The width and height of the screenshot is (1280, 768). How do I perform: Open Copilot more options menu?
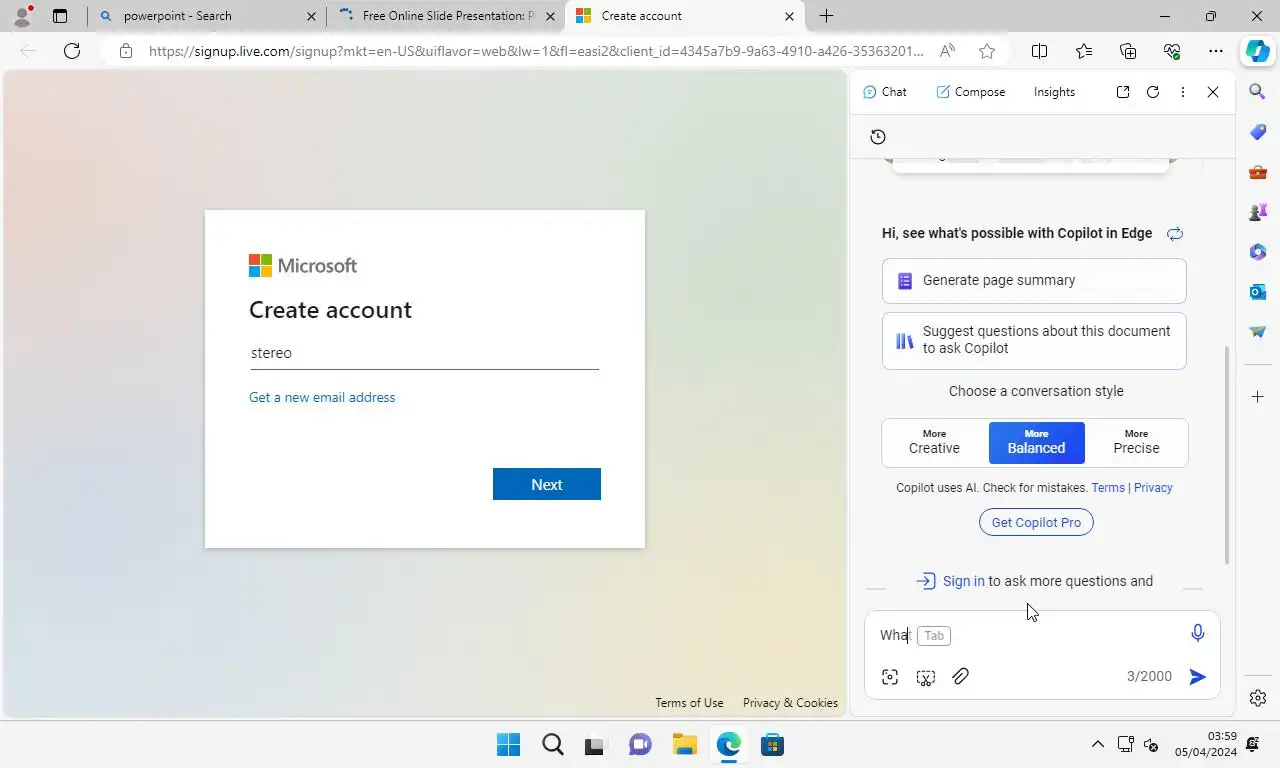(x=1183, y=92)
